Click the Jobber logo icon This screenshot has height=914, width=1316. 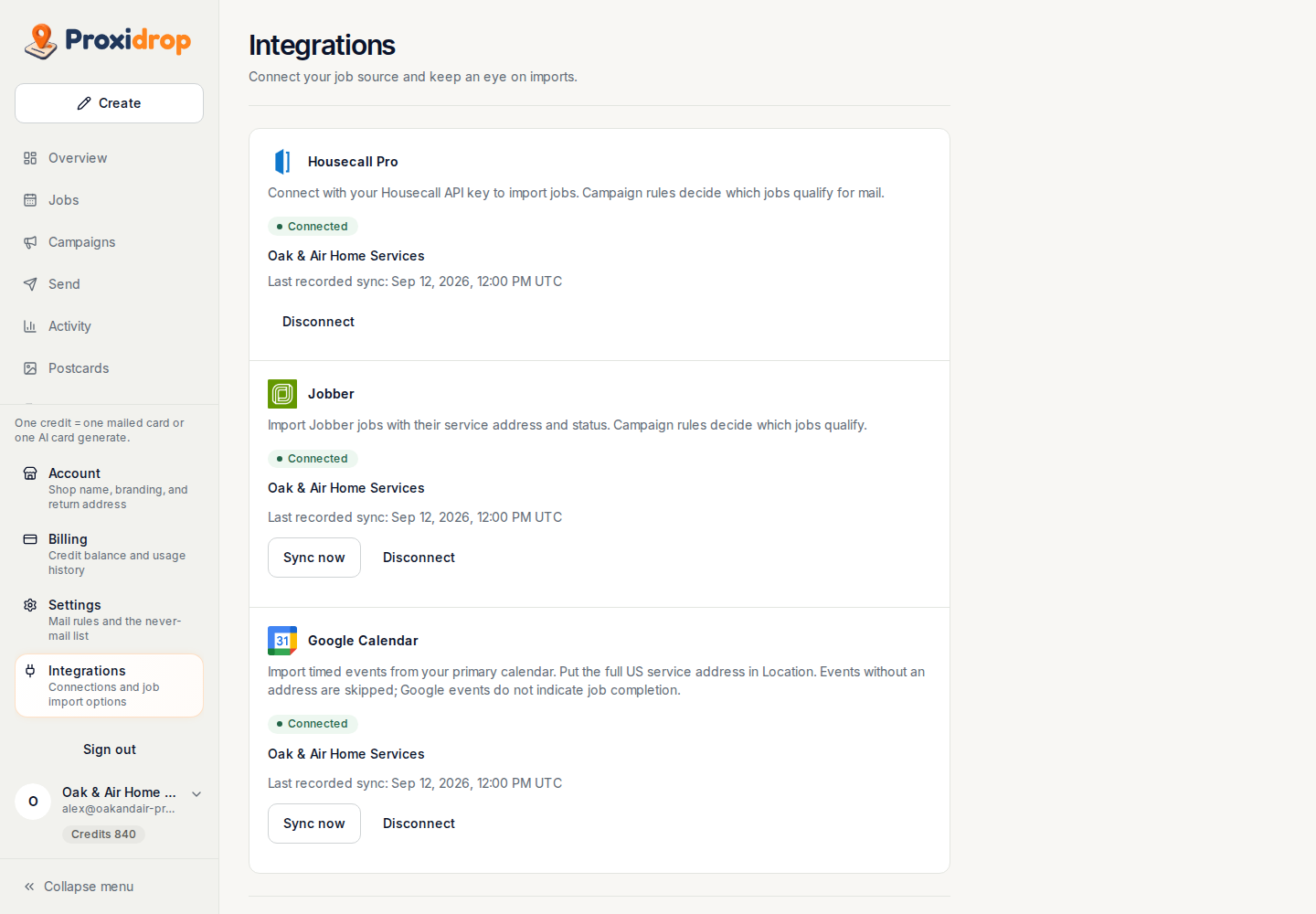282,394
